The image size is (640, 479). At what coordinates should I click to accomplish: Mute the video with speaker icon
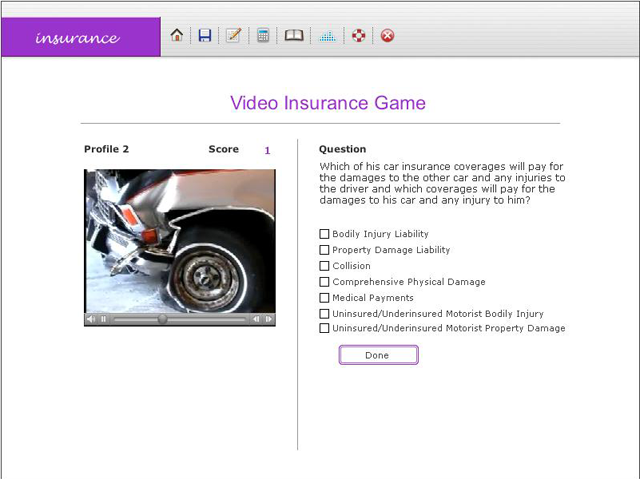[91, 319]
